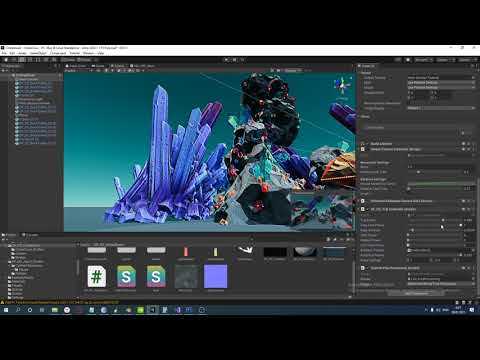Open the Account dropdown
This screenshot has width=480, height=360.
click(423, 60)
